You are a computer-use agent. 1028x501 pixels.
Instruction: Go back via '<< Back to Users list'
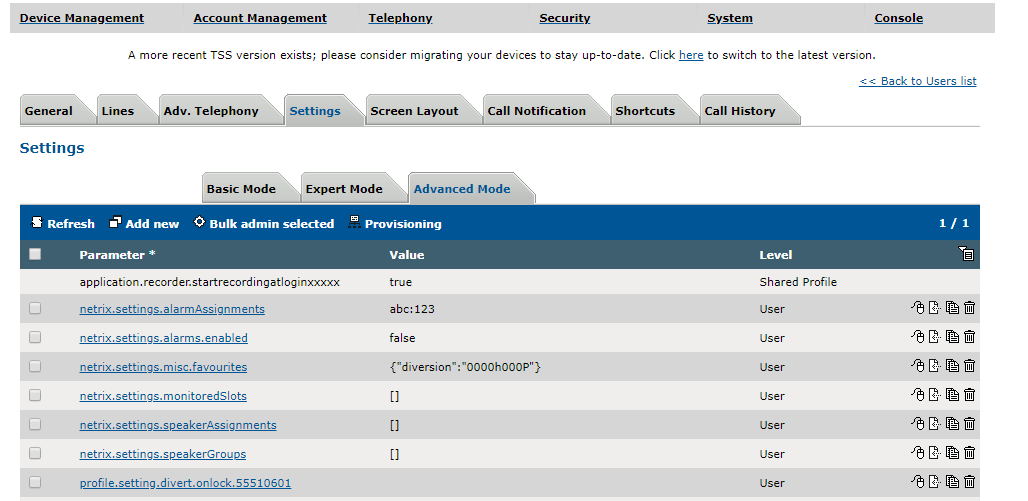pyautogui.click(x=918, y=81)
